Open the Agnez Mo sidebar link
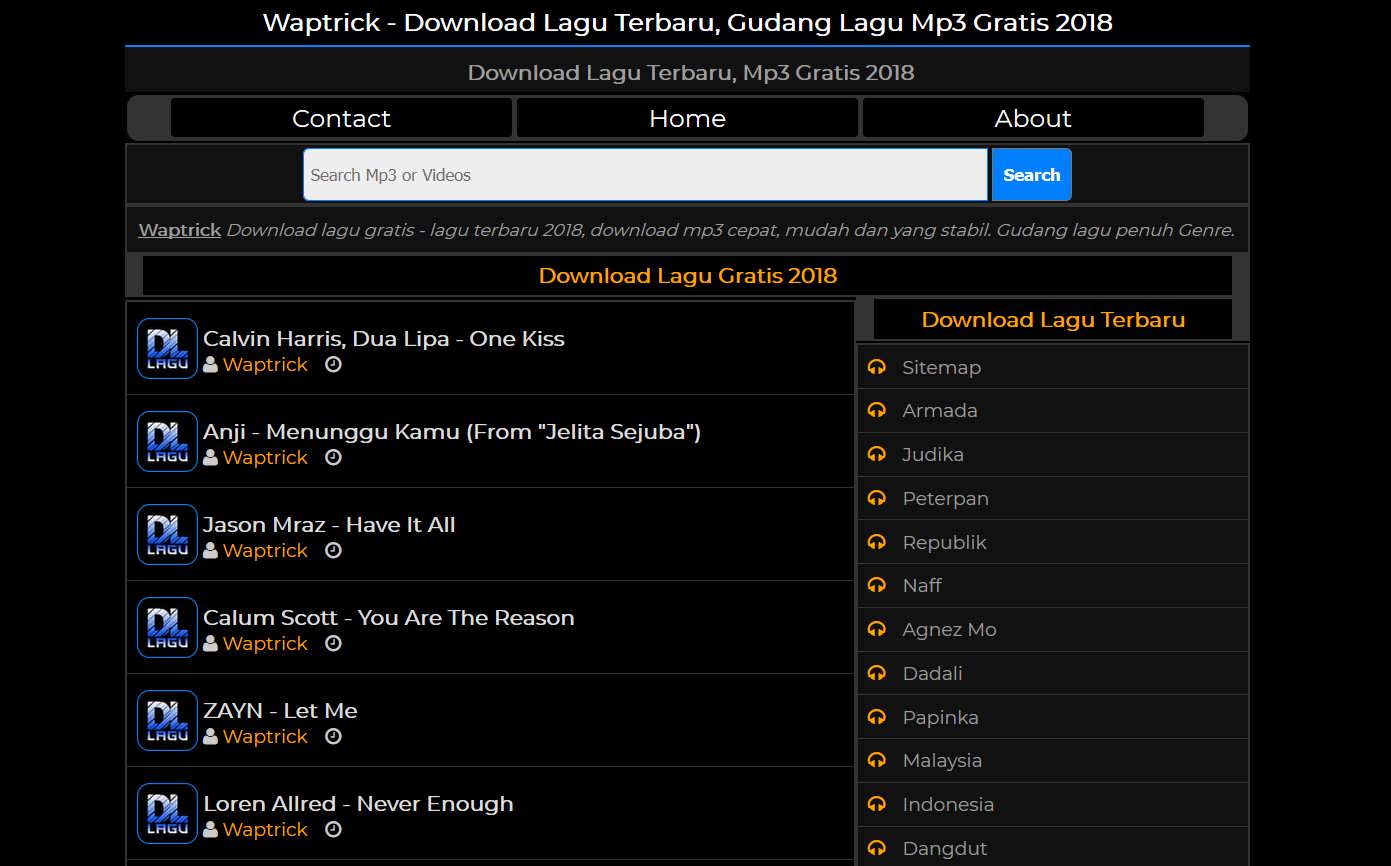This screenshot has width=1391, height=866. pos(949,629)
